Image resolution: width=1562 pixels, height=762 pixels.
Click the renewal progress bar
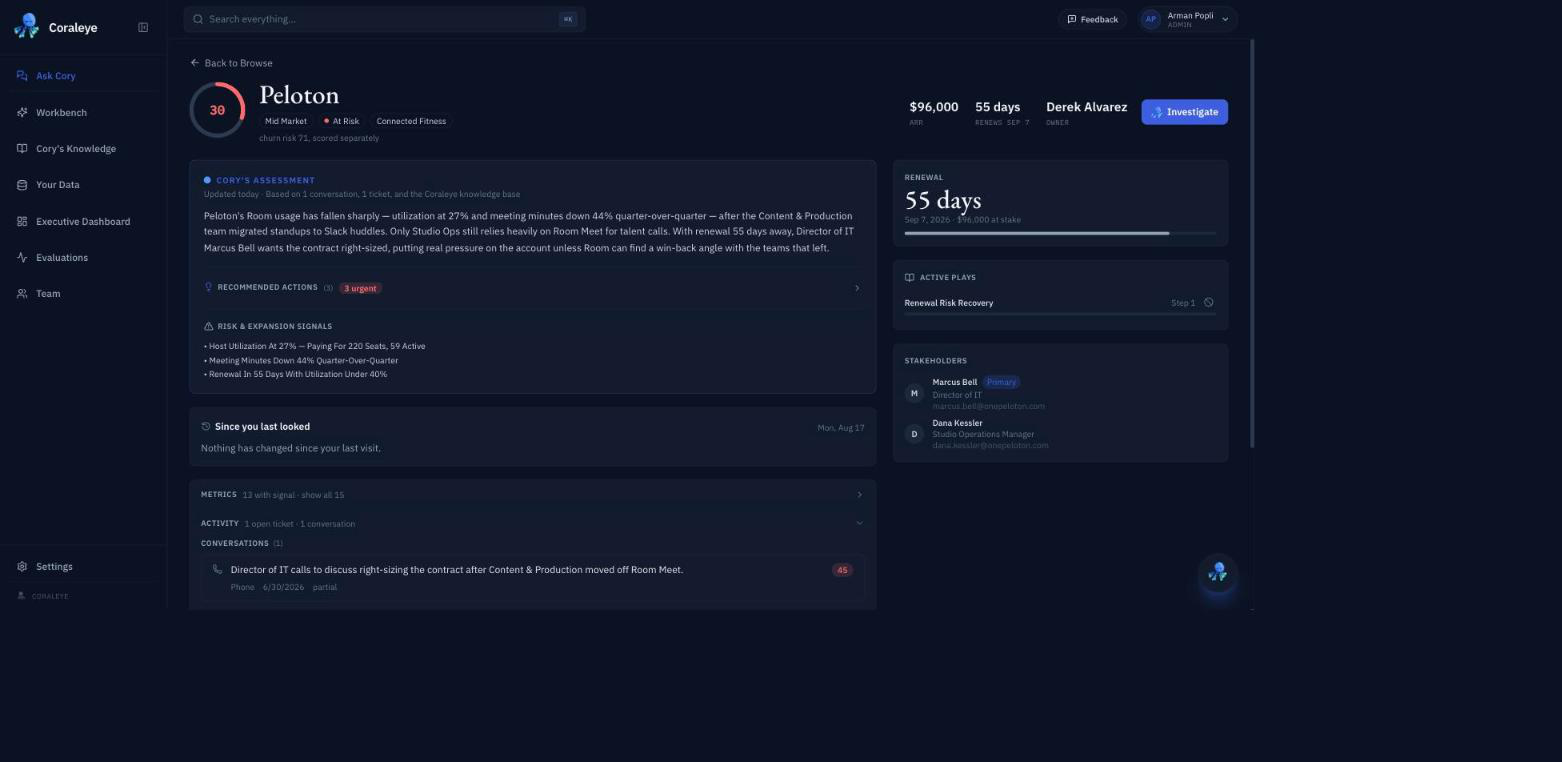pos(1060,233)
